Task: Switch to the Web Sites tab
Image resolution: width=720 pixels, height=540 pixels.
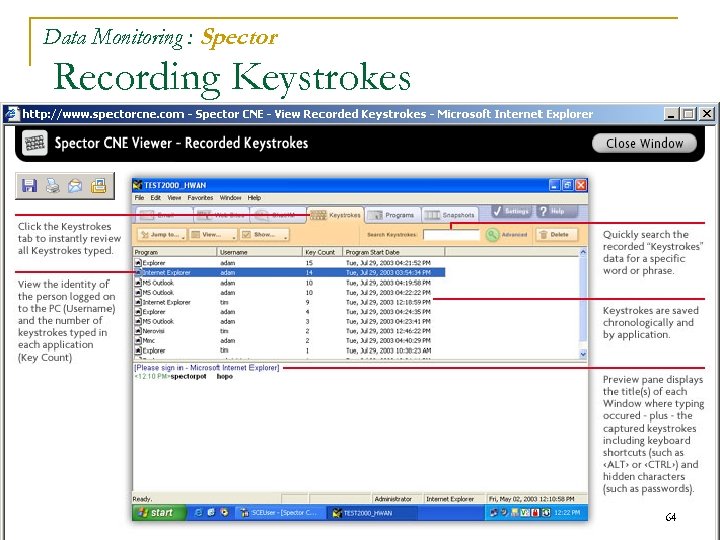Action: [x=221, y=215]
